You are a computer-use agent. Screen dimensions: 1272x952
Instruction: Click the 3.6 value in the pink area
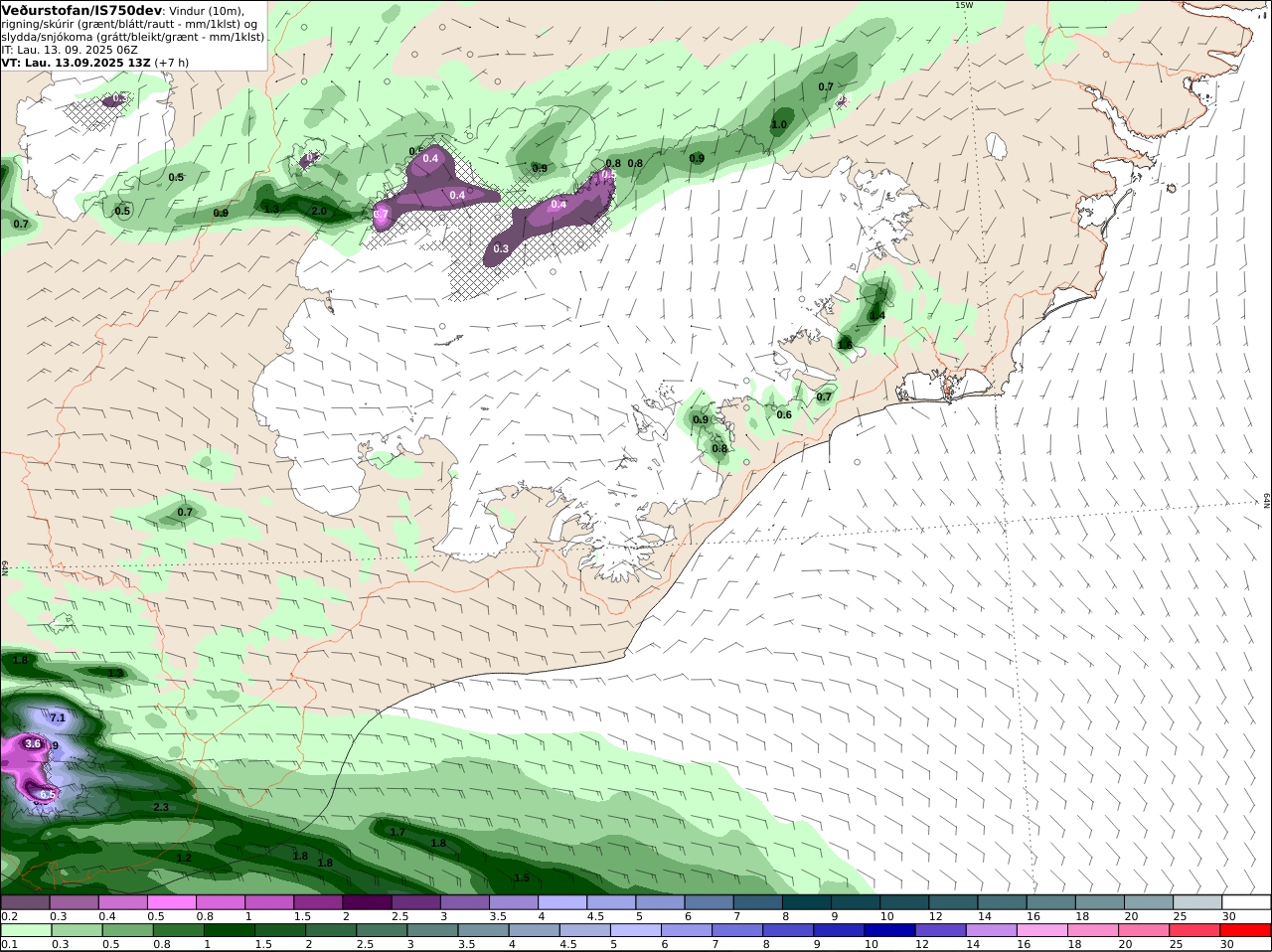(x=33, y=743)
